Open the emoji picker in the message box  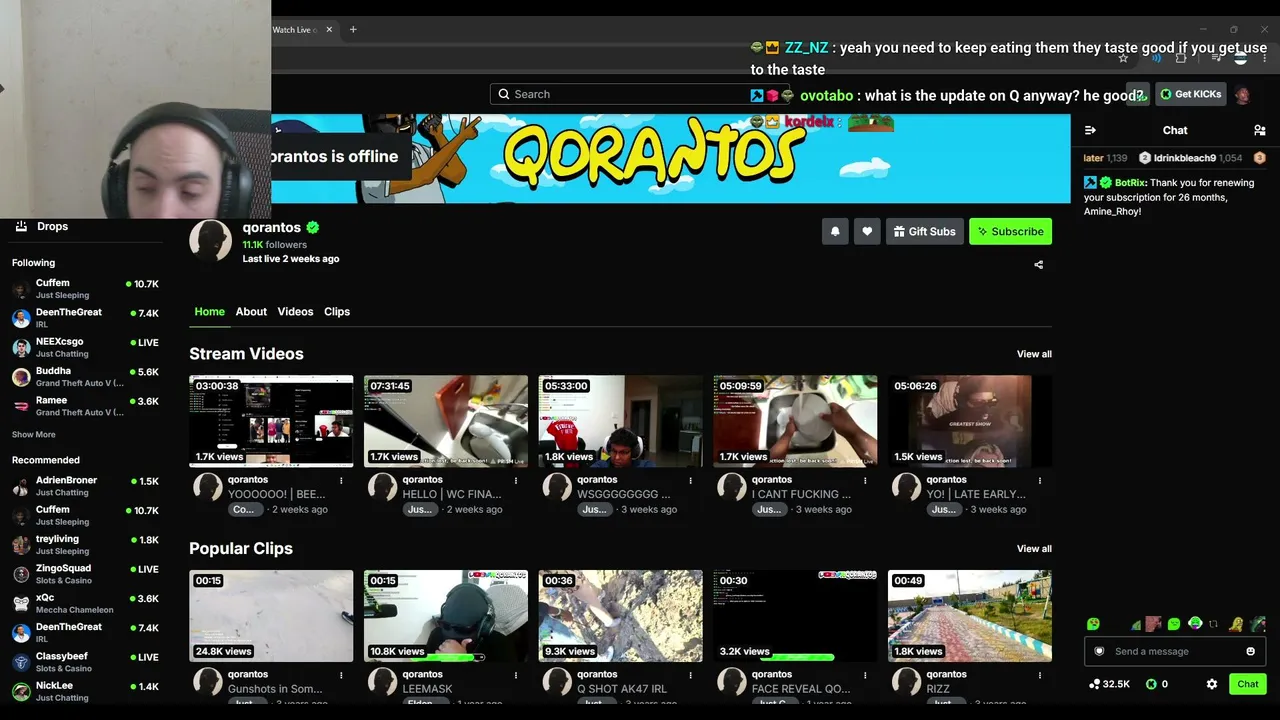pos(1250,651)
